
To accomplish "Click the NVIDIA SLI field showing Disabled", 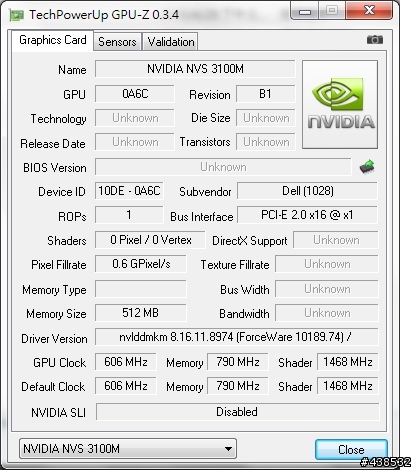I will pos(238,412).
